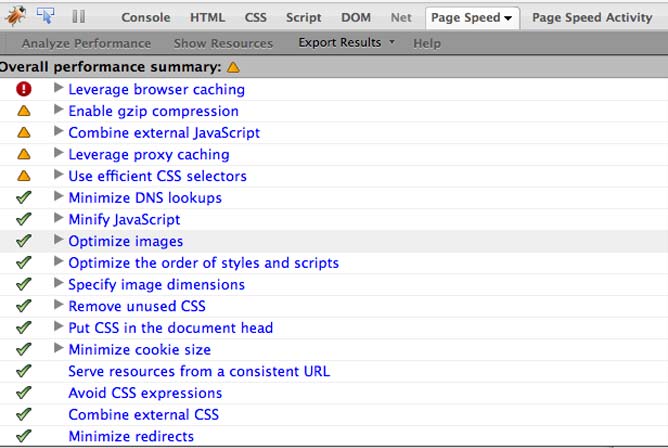
Task: Expand Use efficient CSS selectors triangle
Action: 58,175
